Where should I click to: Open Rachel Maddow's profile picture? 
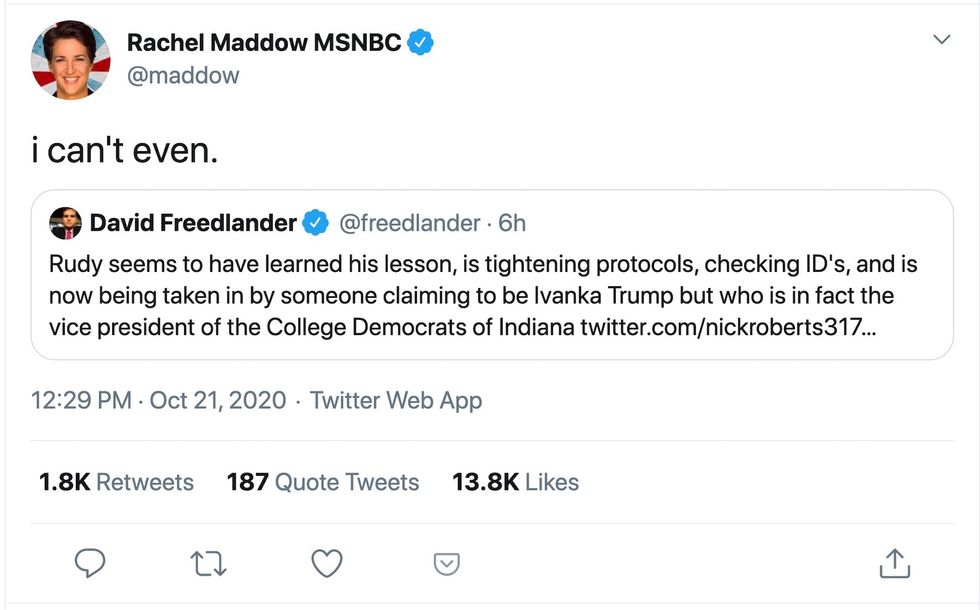[69, 59]
